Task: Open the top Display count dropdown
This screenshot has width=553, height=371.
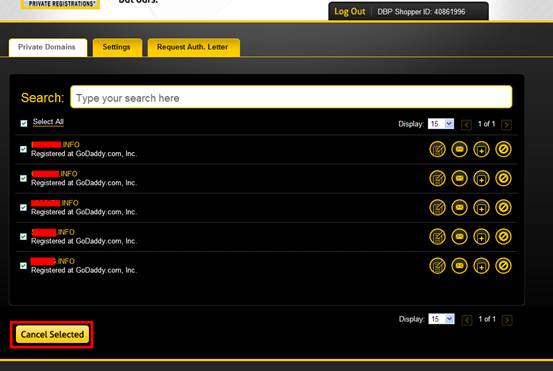Action: coord(440,124)
